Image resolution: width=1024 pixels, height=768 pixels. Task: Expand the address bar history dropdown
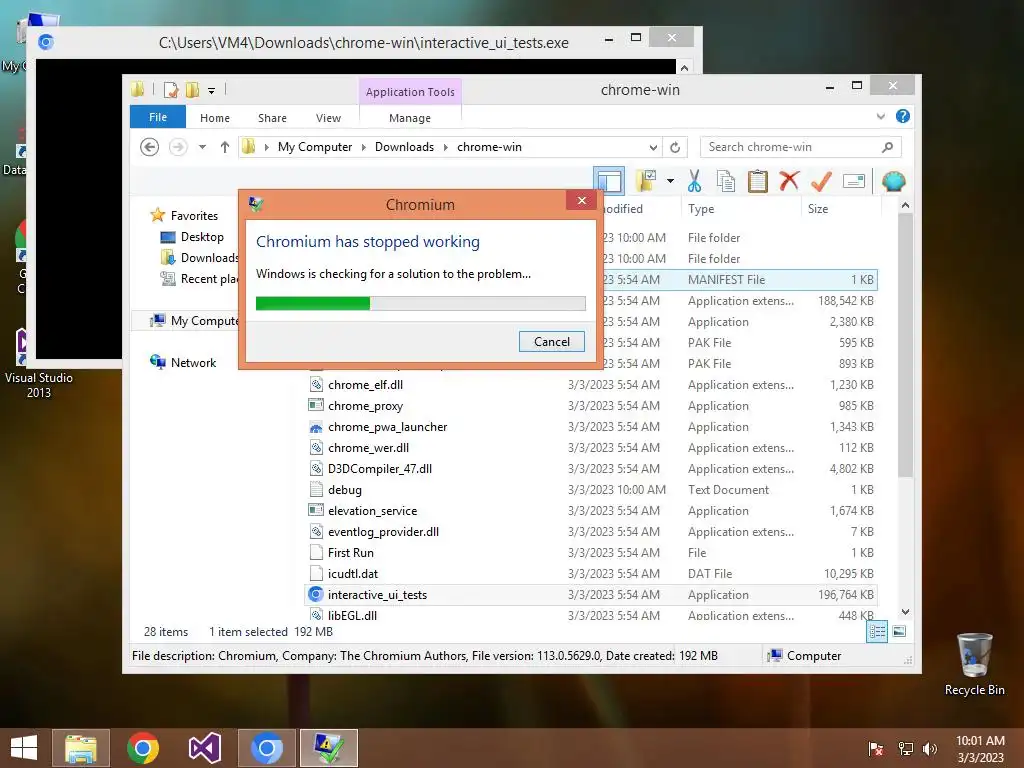[653, 147]
